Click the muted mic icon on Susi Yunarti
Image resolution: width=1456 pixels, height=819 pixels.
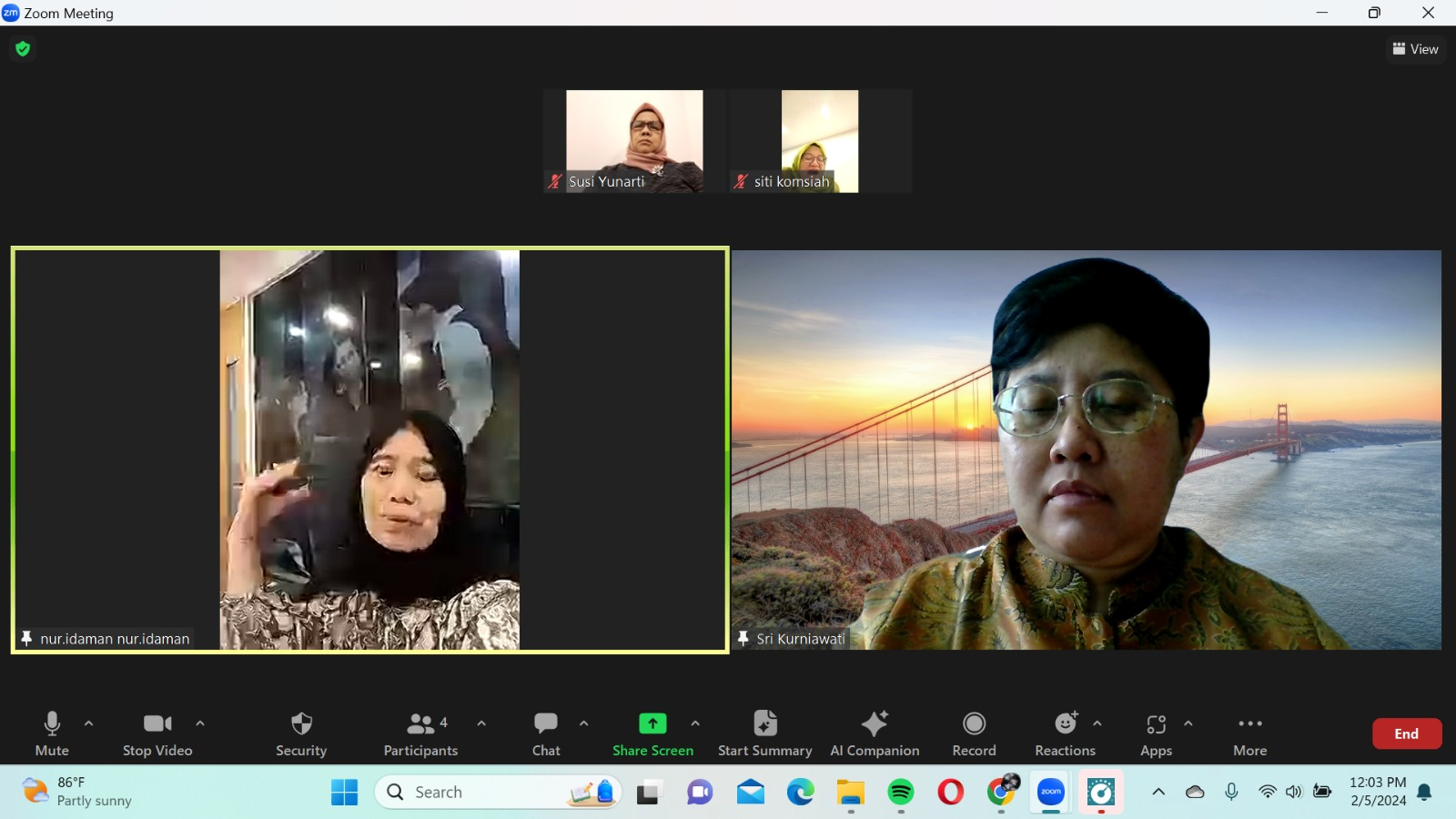coord(555,181)
